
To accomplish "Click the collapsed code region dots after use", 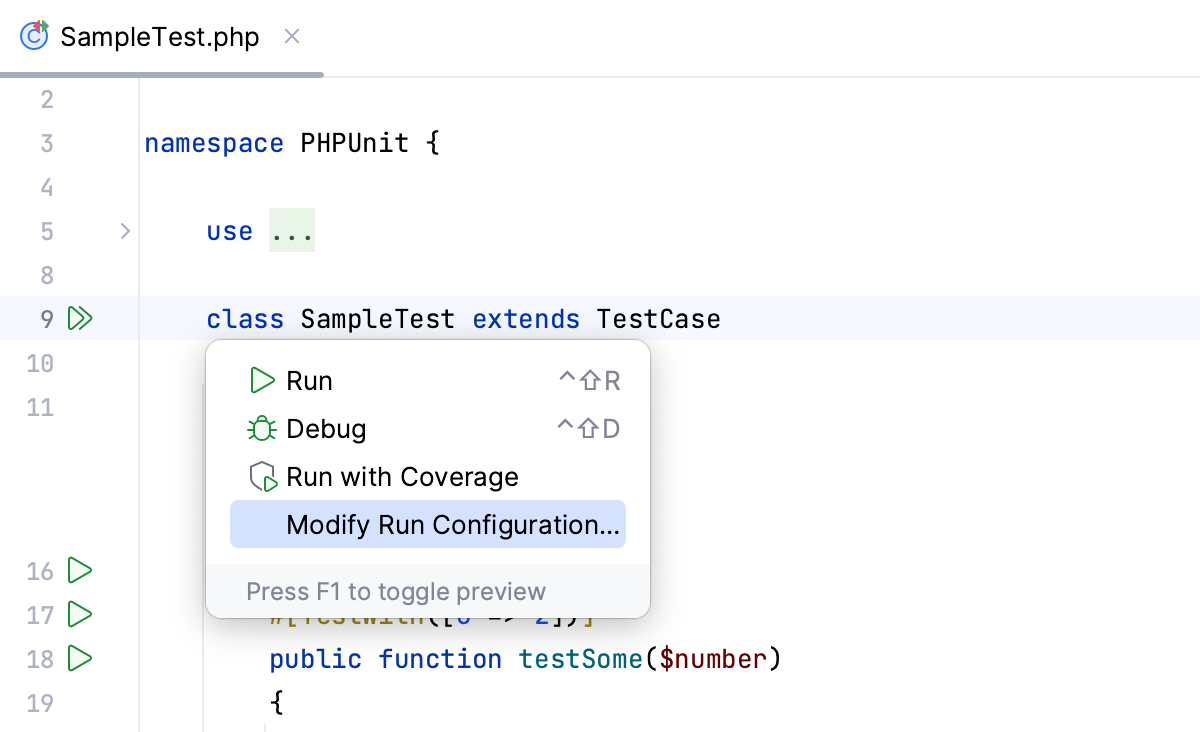I will tap(292, 230).
